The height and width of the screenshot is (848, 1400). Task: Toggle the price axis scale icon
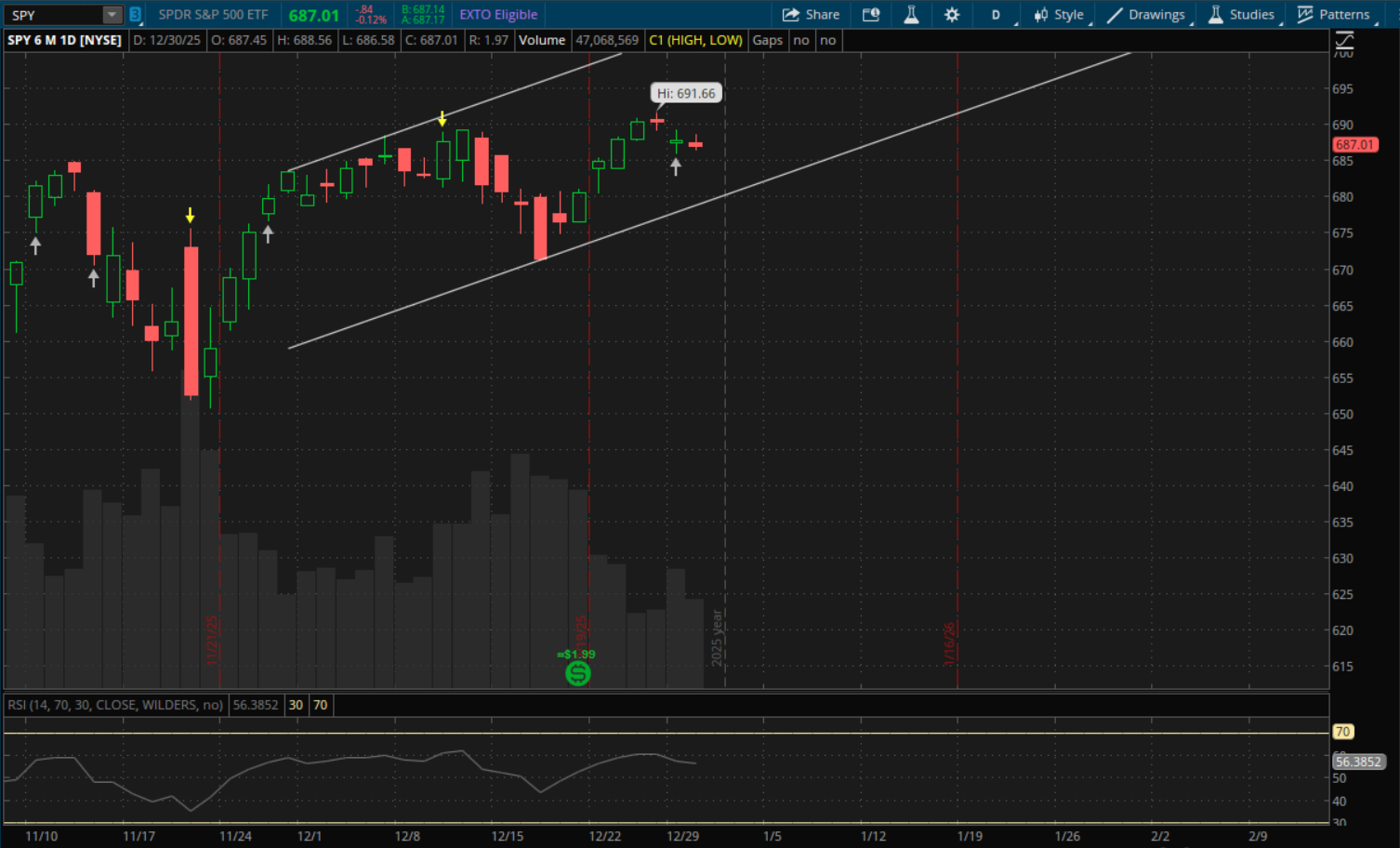point(1344,40)
